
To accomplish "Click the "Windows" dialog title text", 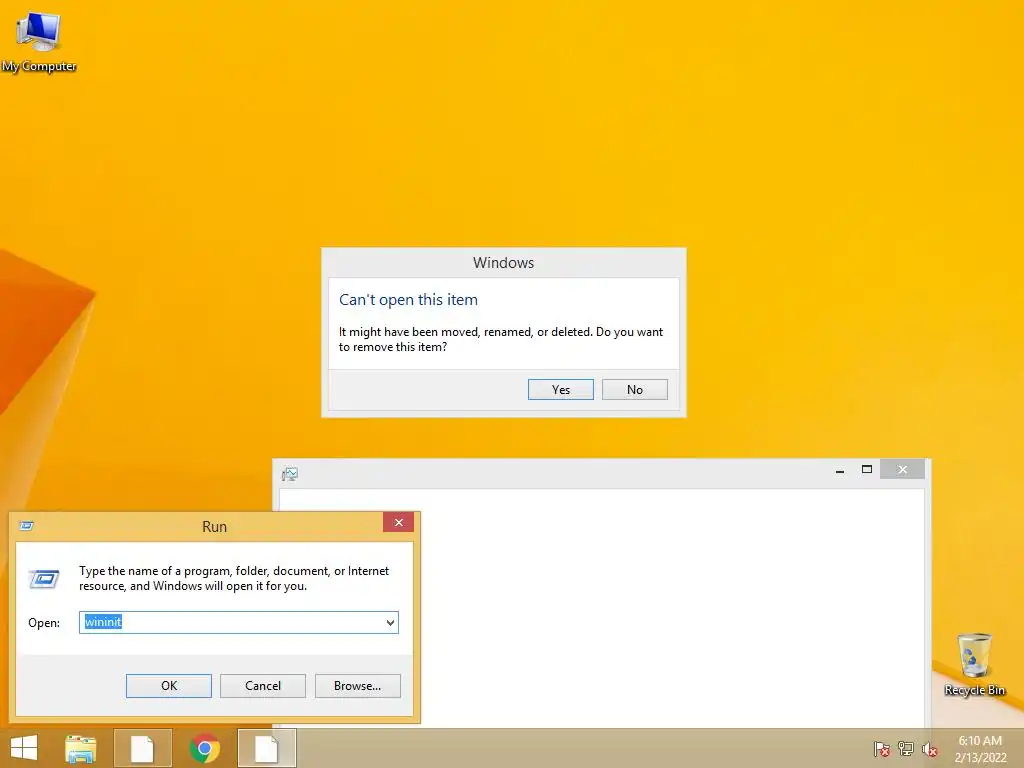I will [x=504, y=263].
